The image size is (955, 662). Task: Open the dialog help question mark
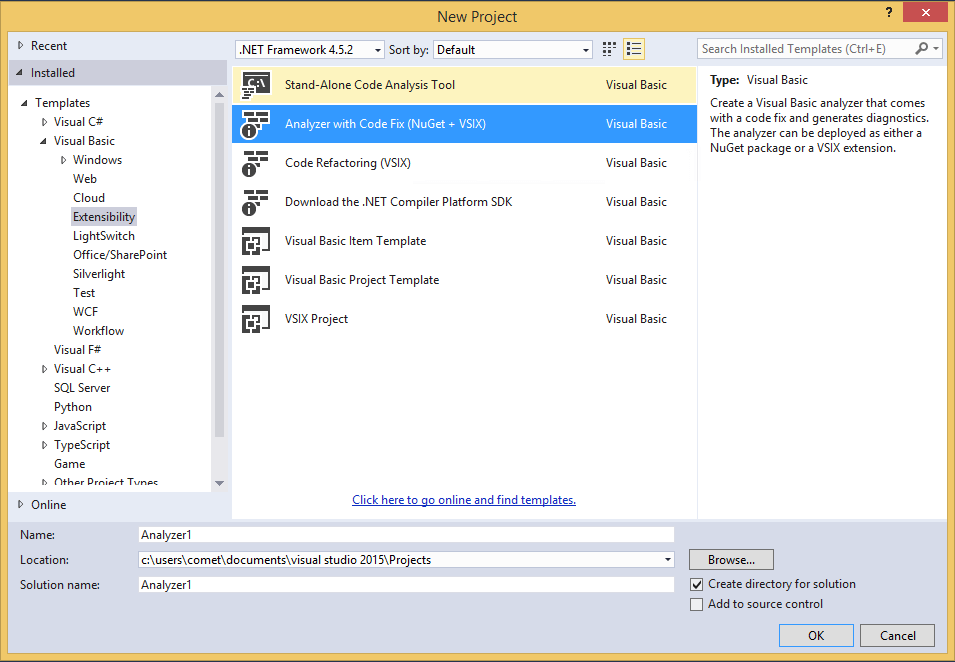point(889,12)
